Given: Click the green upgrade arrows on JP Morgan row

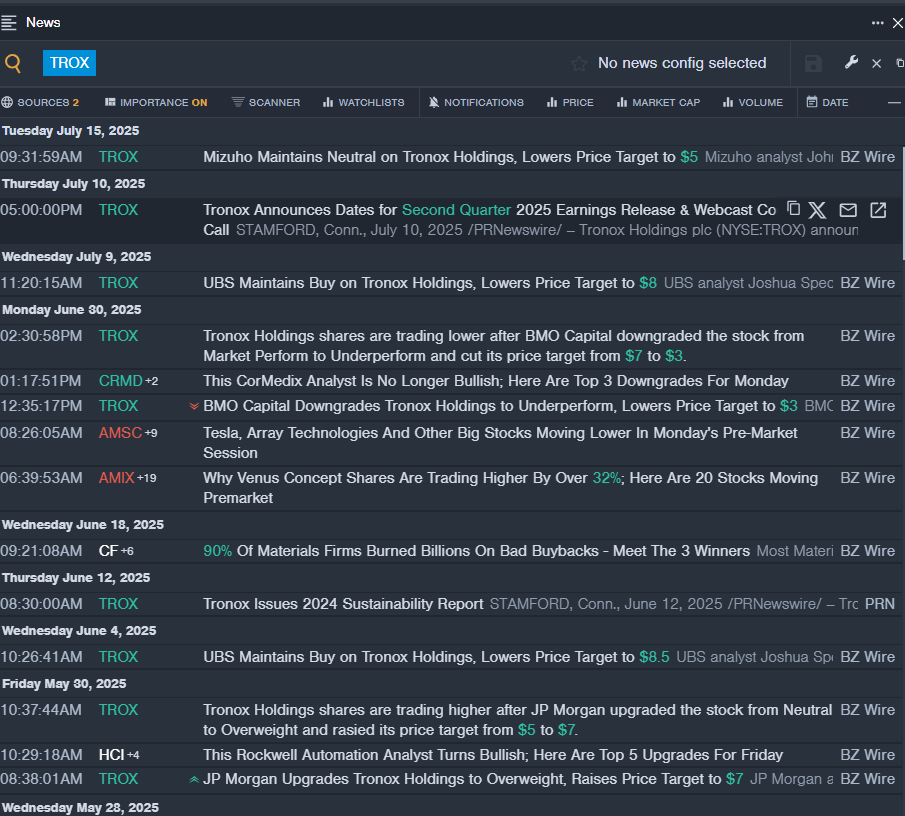Looking at the screenshot, I should pos(195,779).
